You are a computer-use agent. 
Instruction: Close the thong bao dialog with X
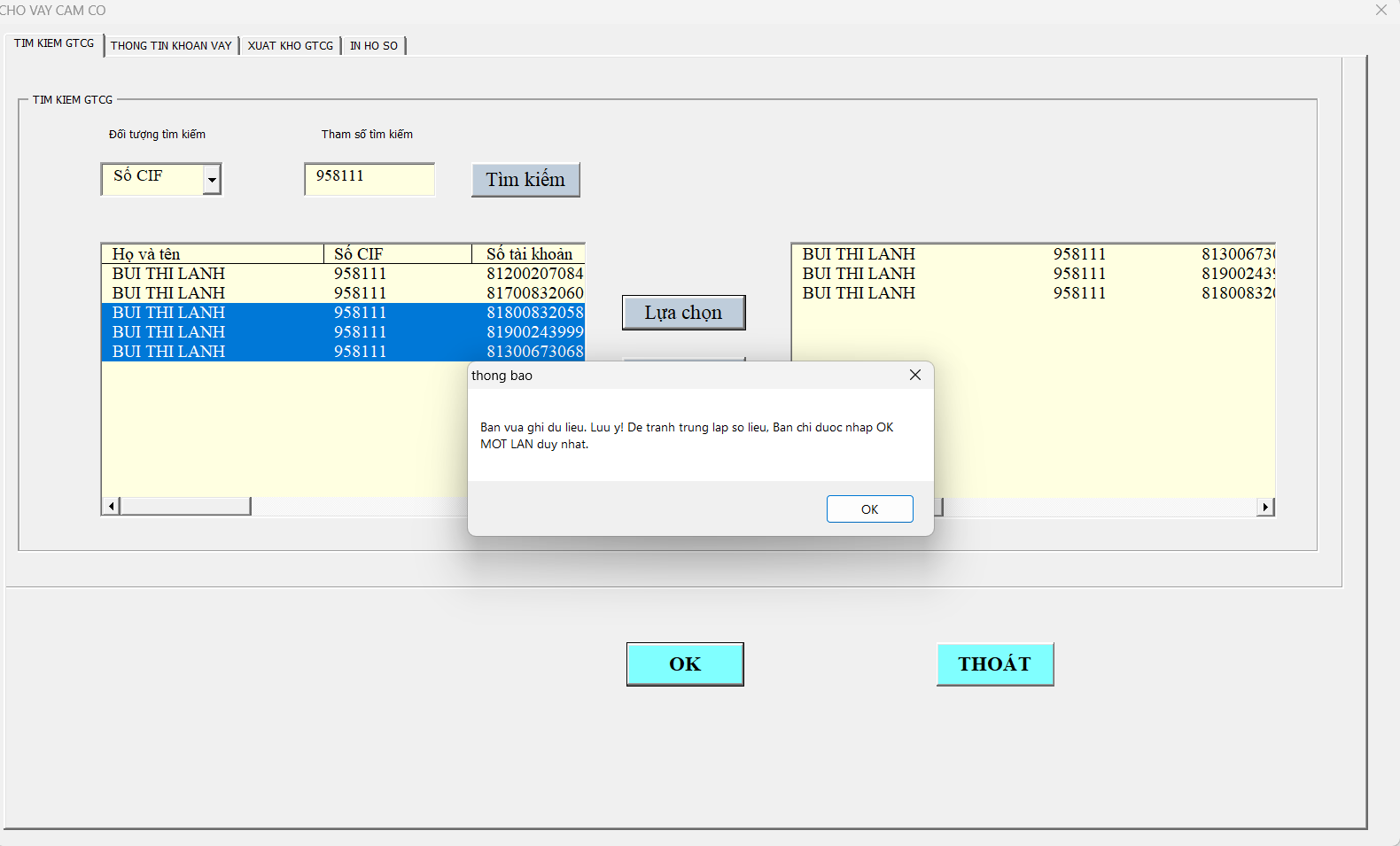tap(915, 376)
